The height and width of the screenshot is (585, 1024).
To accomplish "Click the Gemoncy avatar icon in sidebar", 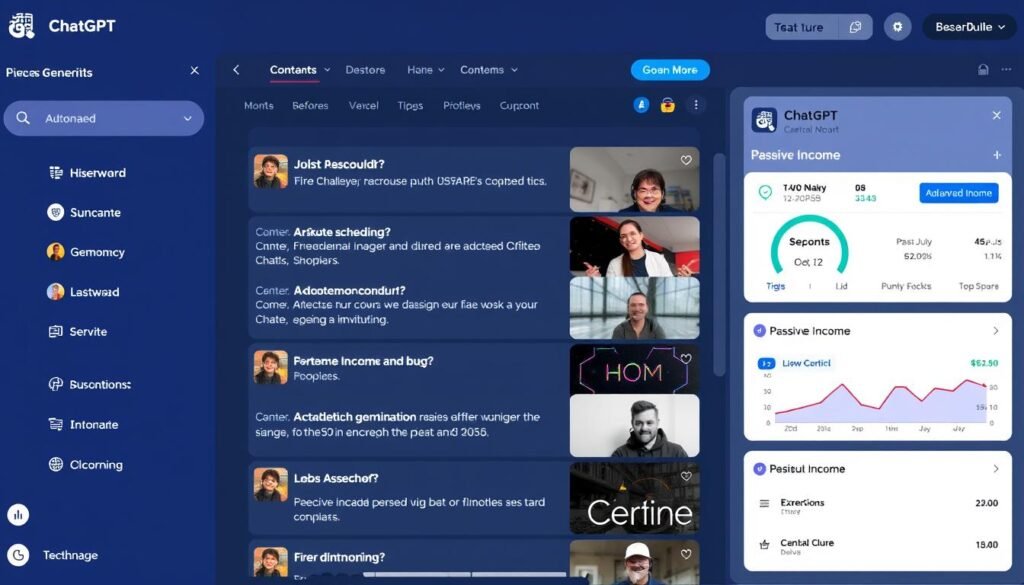I will click(55, 252).
